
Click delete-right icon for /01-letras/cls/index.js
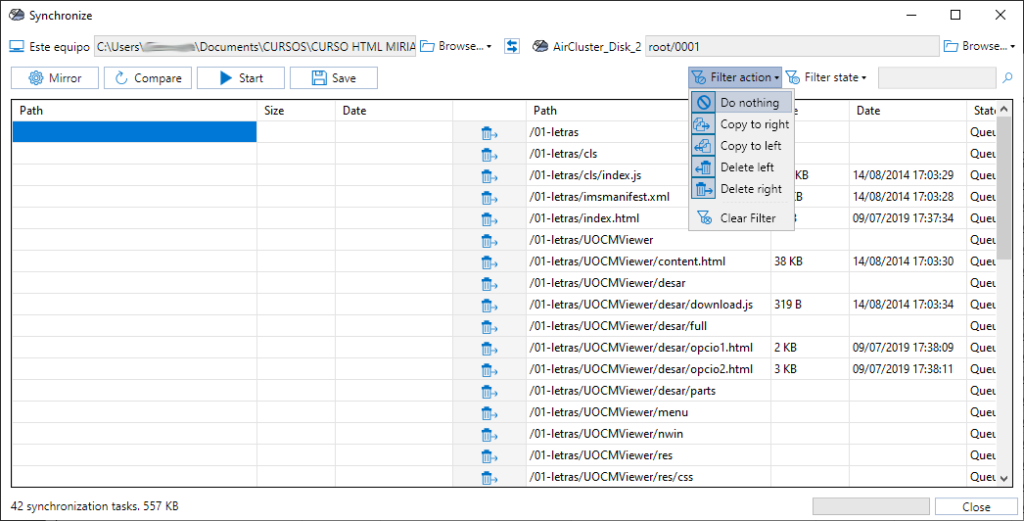pyautogui.click(x=489, y=176)
